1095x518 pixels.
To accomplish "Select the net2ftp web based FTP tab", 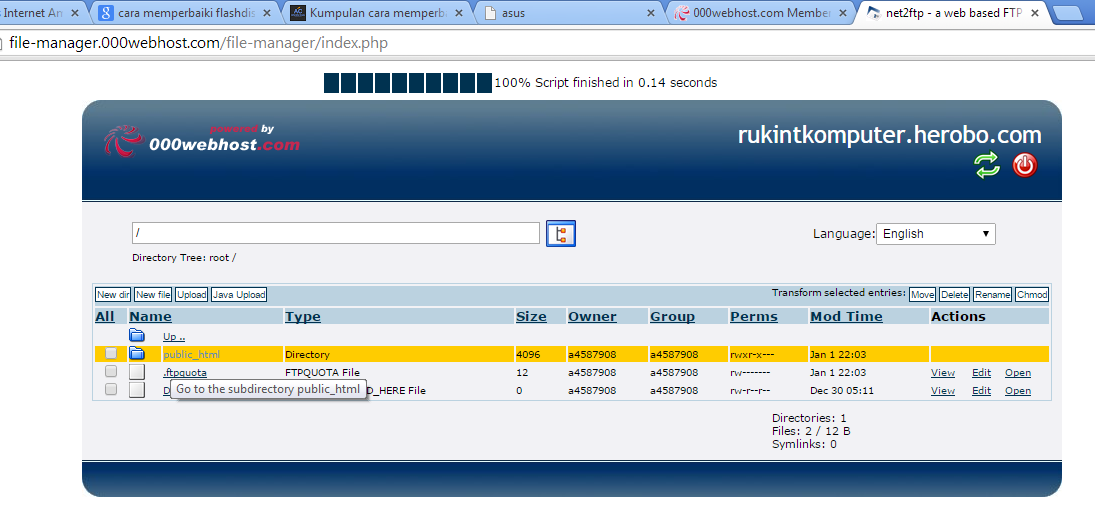I will click(954, 13).
